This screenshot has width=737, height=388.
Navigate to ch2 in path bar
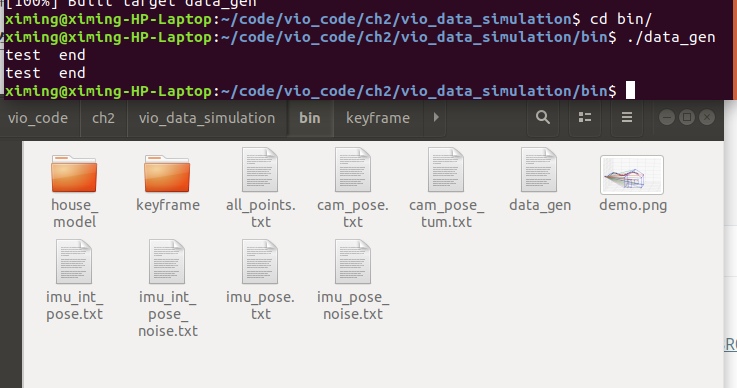(x=103, y=118)
